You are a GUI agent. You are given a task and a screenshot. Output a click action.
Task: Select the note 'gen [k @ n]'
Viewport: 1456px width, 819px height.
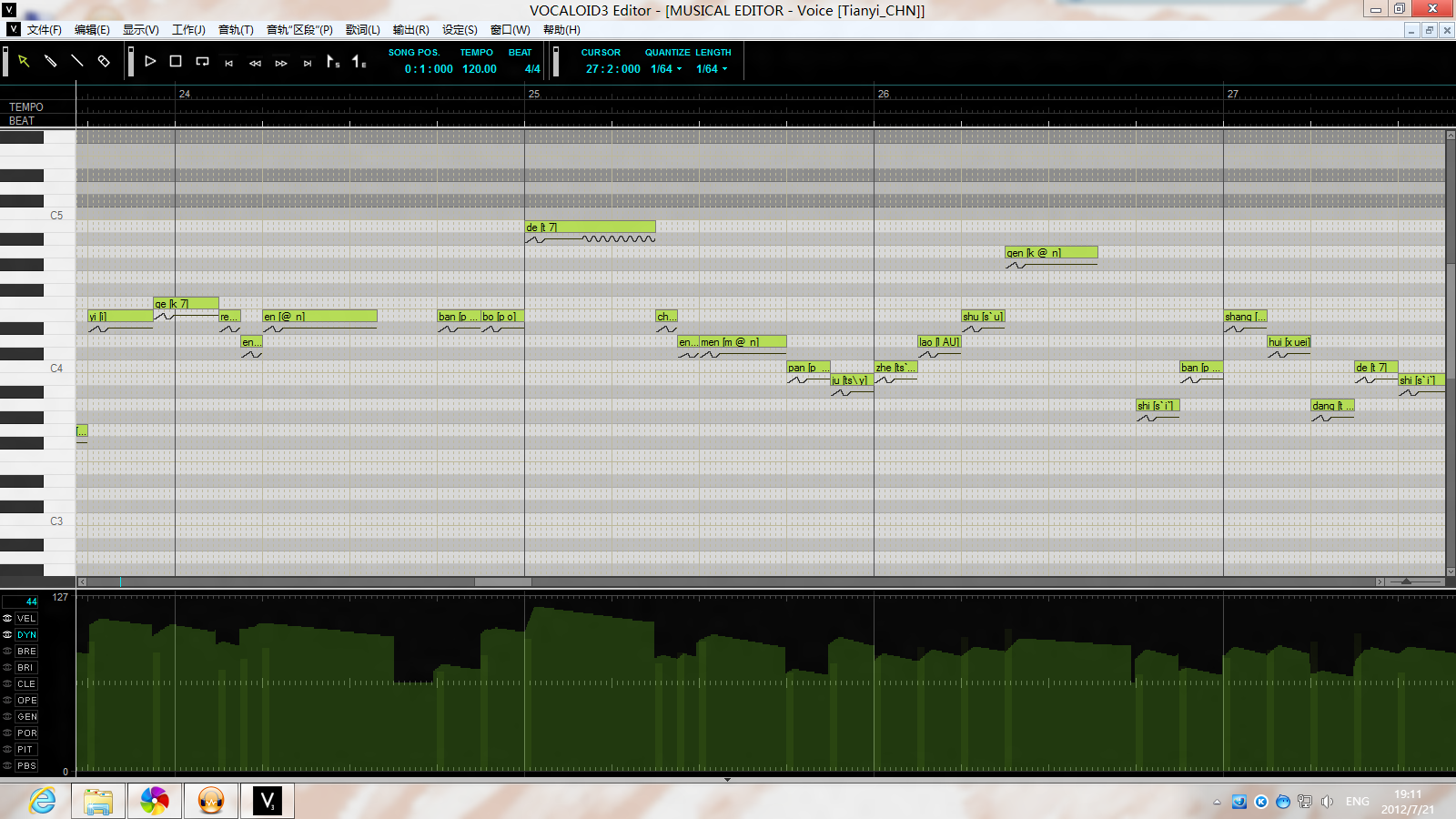point(1051,252)
